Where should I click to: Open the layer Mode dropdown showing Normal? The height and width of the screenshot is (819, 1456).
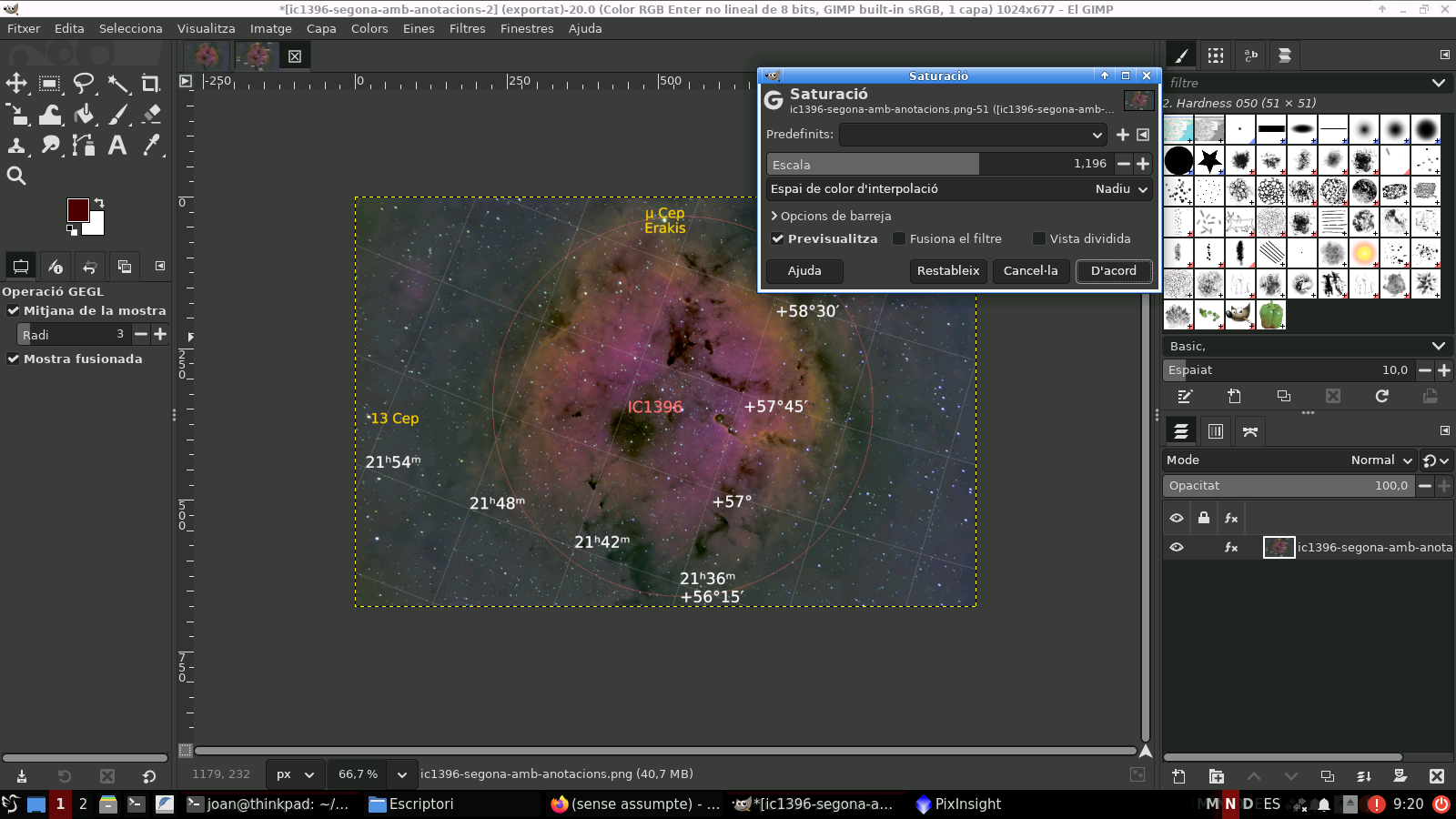point(1381,460)
